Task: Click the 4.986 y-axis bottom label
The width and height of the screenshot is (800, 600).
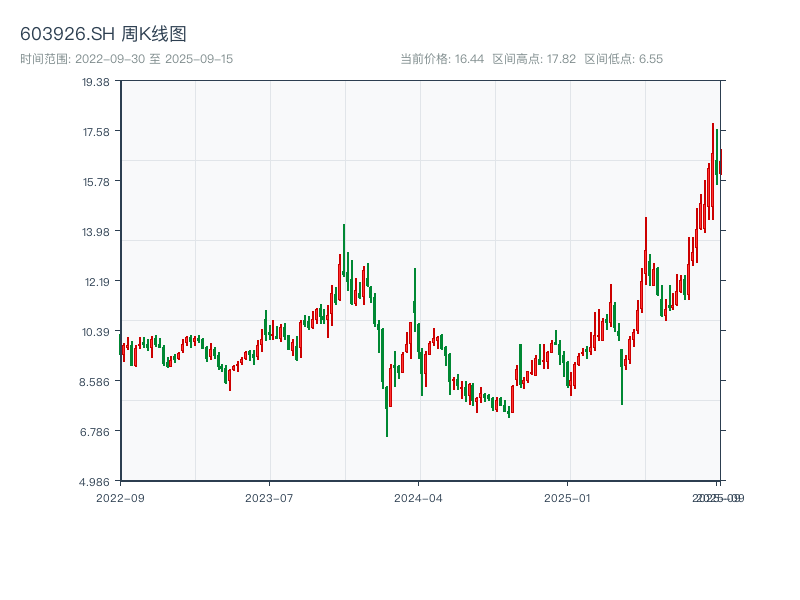Action: 94,482
